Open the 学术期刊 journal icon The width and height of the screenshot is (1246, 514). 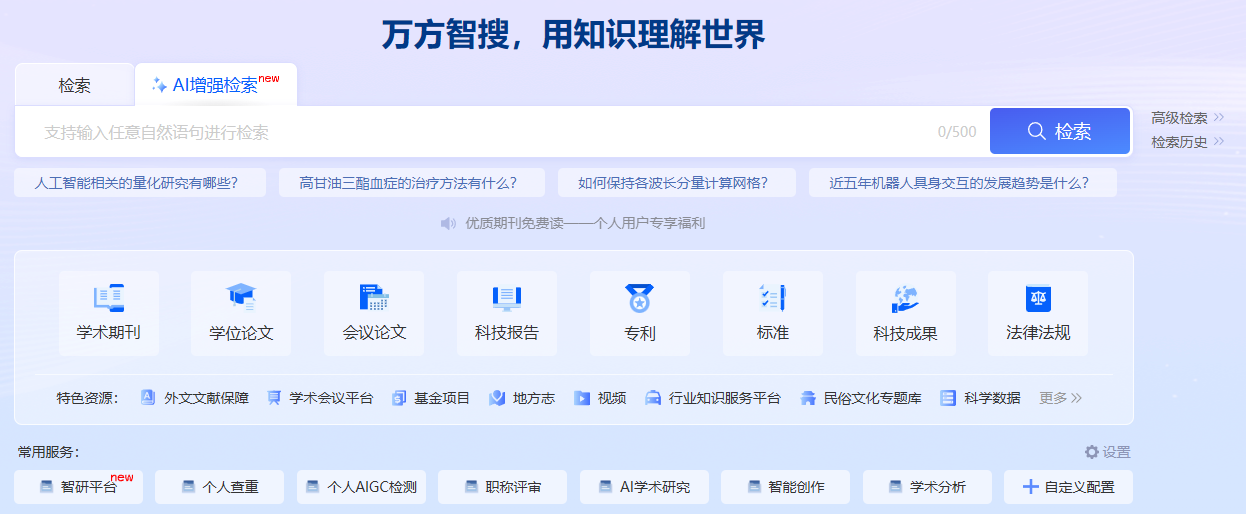pos(109,298)
